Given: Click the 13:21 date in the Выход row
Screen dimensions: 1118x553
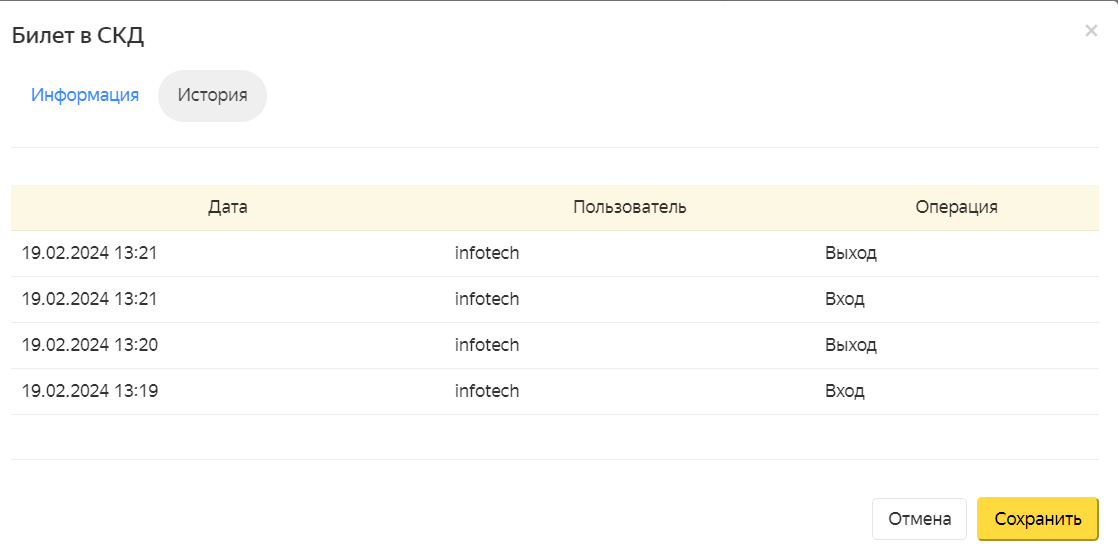Looking at the screenshot, I should pos(90,254).
